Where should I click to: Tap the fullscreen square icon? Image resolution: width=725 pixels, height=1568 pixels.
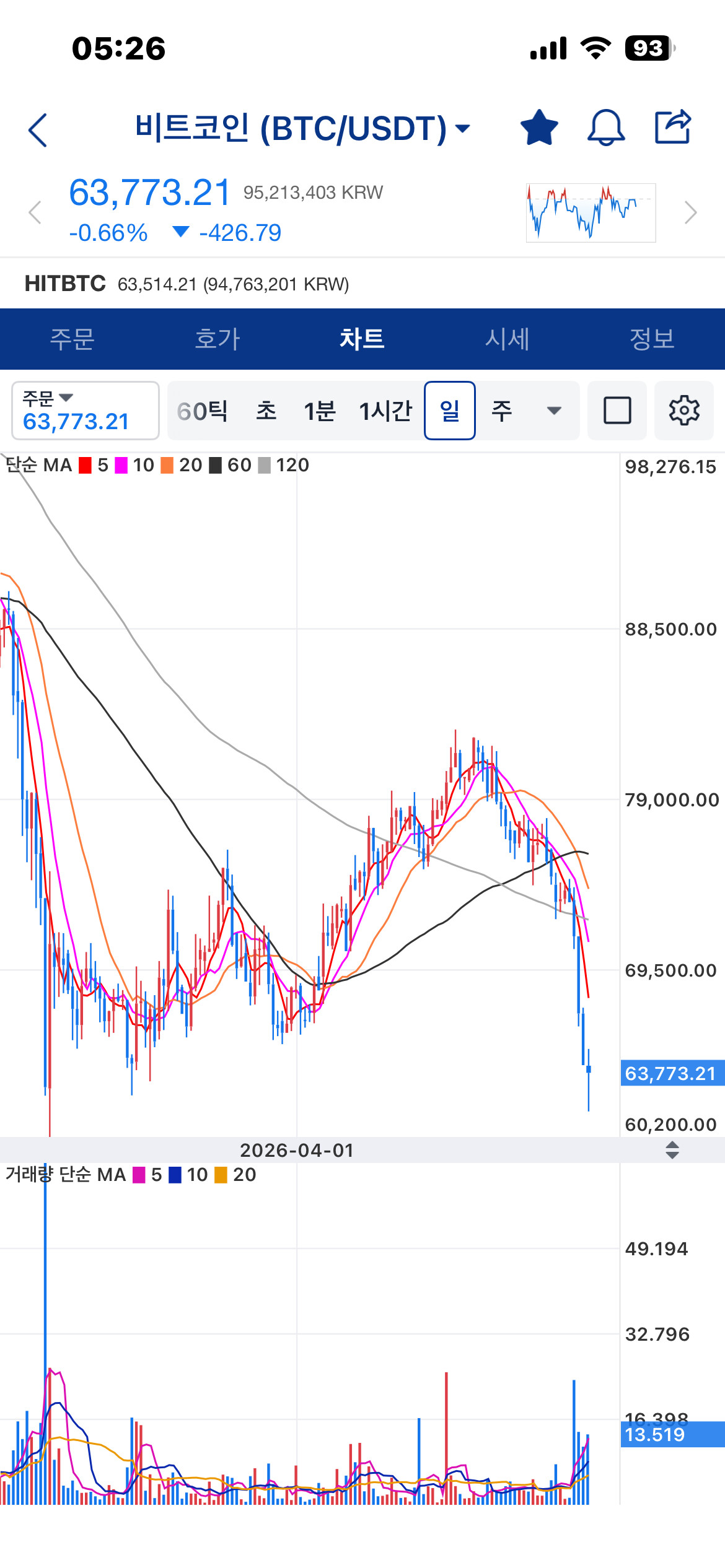[x=617, y=411]
